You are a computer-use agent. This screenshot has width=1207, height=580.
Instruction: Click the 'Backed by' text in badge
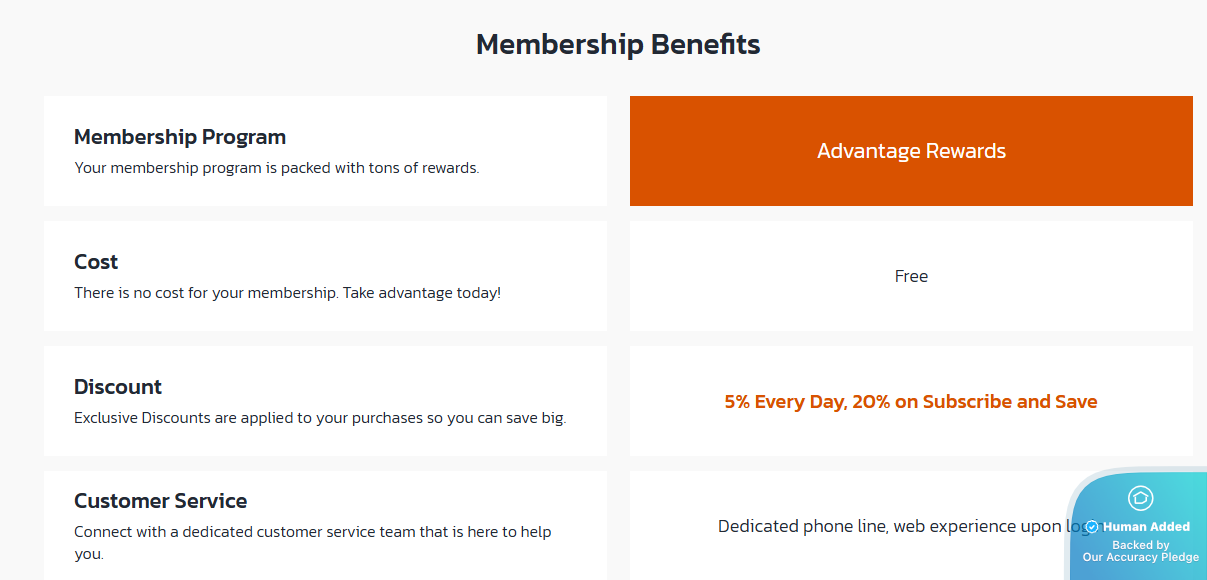pos(1140,545)
